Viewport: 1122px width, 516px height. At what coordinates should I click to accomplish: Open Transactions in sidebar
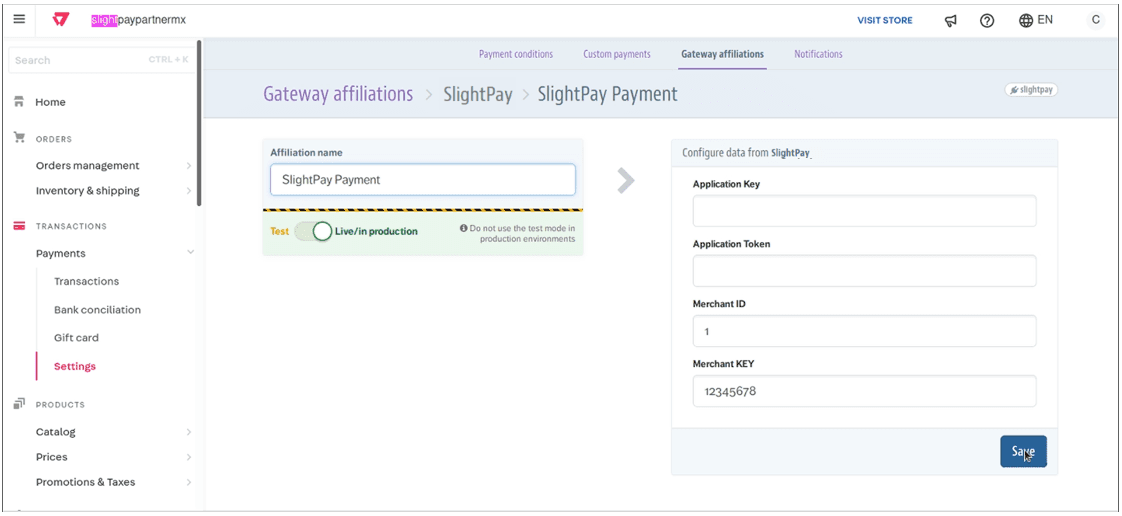click(87, 281)
